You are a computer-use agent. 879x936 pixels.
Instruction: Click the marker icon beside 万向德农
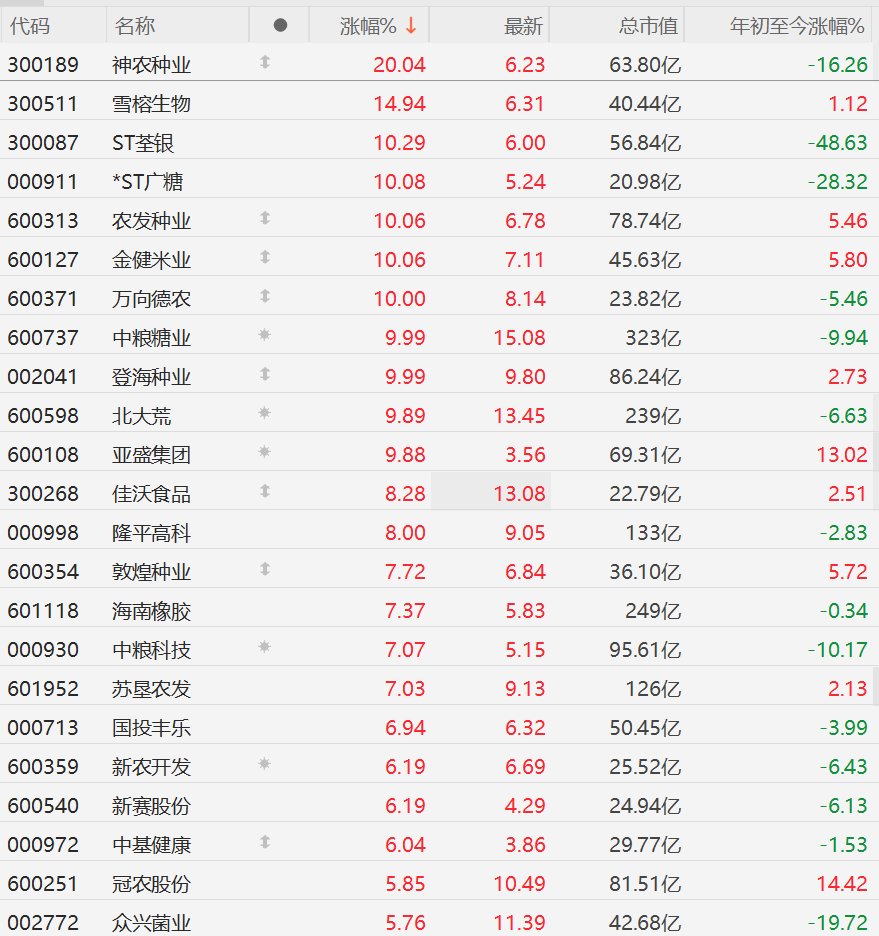pyautogui.click(x=265, y=297)
